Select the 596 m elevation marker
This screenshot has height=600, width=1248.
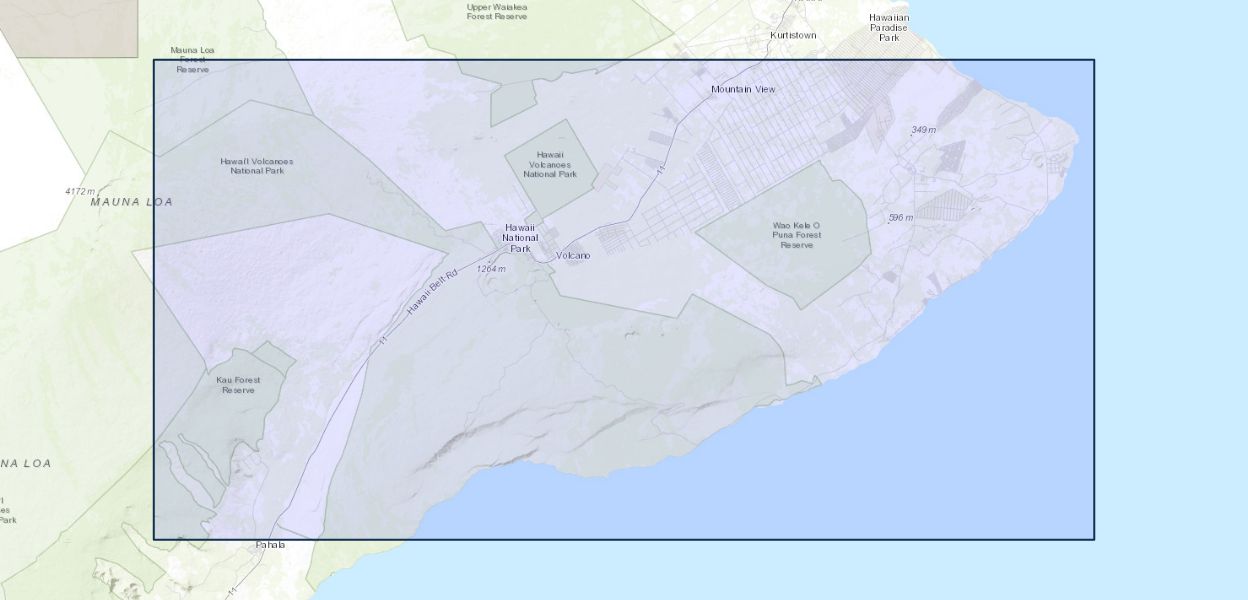(900, 217)
